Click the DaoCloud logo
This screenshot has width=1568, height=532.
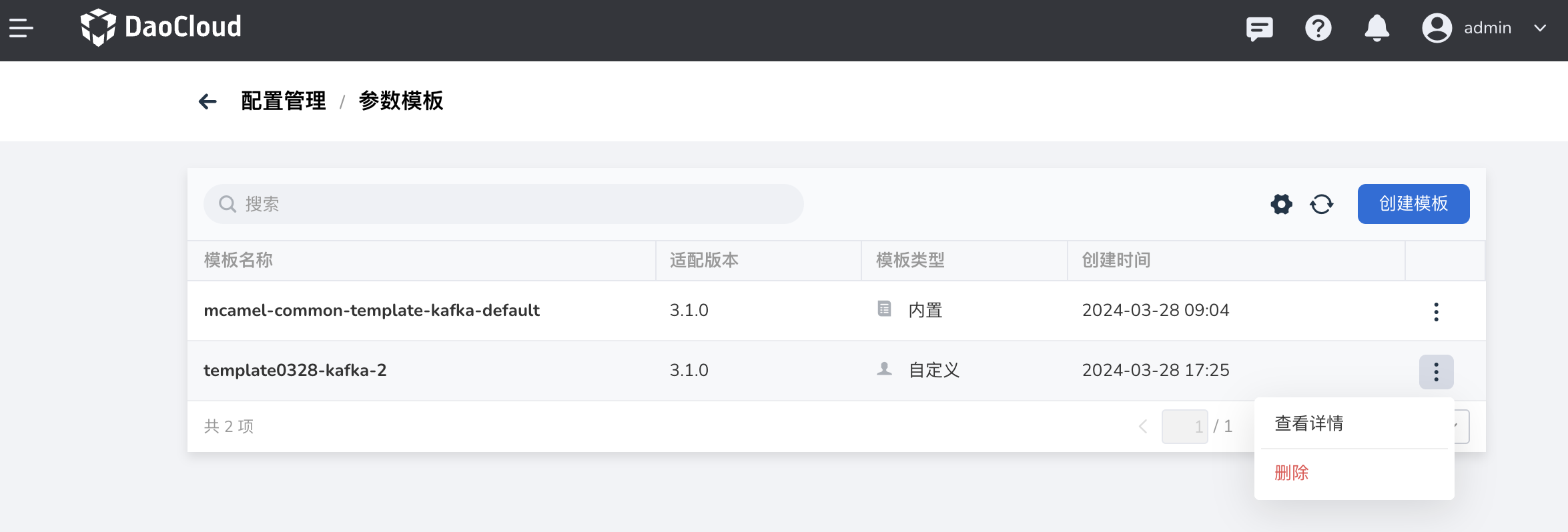(x=160, y=27)
